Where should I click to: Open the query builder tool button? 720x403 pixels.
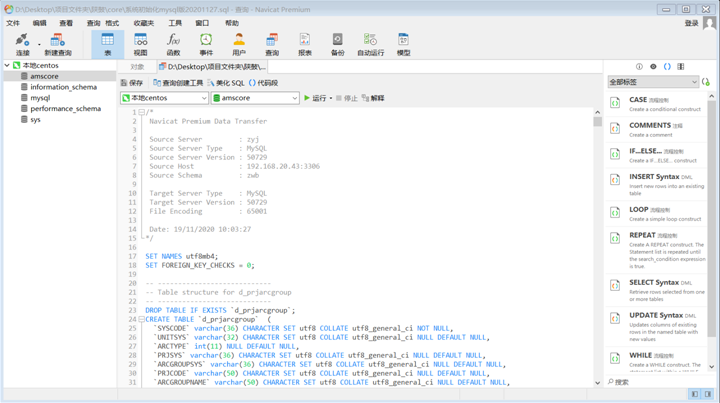[178, 83]
